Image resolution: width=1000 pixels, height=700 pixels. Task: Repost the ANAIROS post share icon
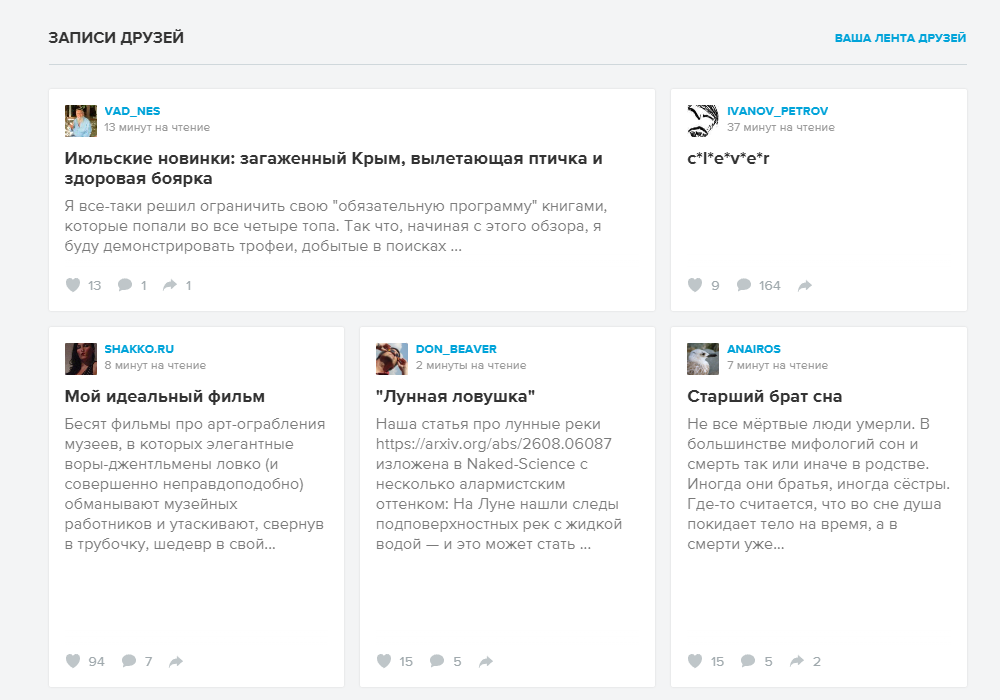click(797, 661)
